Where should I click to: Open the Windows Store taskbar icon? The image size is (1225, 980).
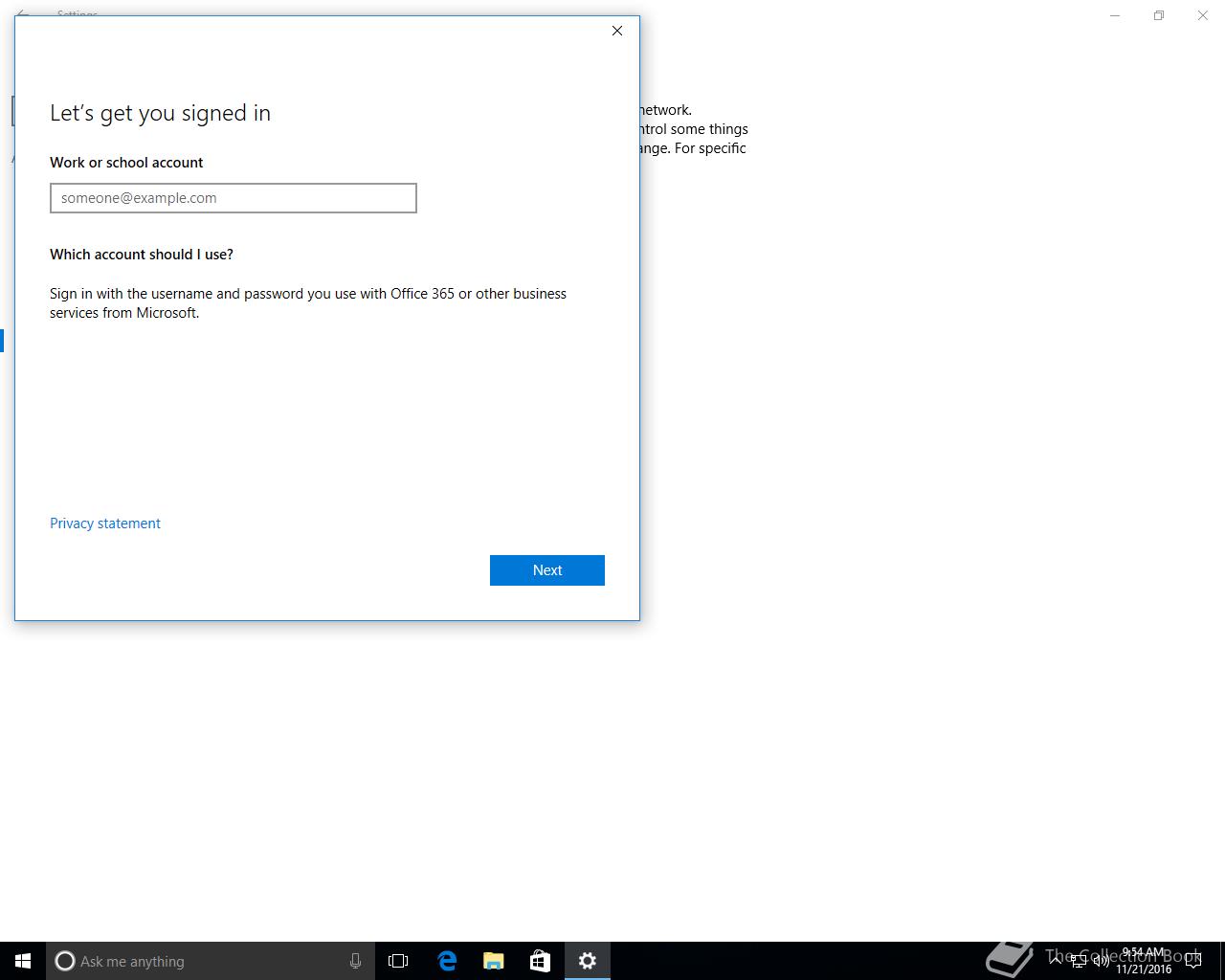[x=540, y=961]
